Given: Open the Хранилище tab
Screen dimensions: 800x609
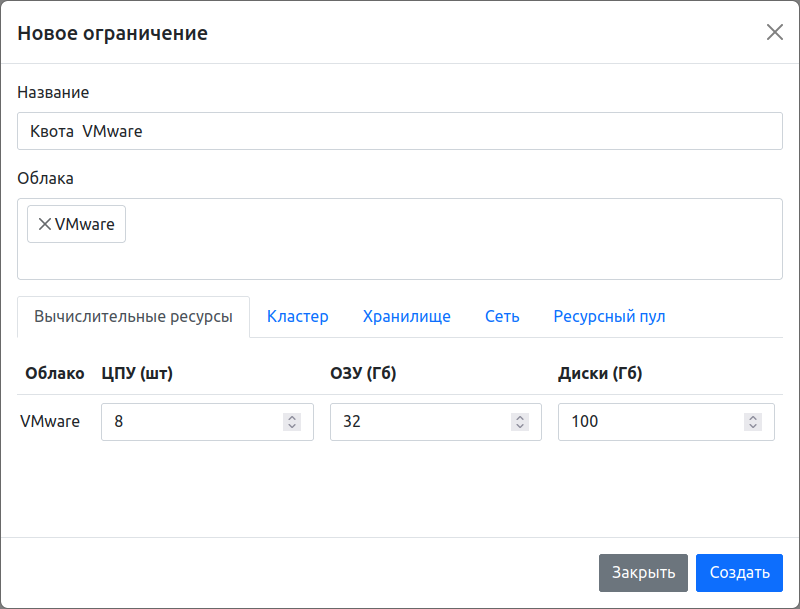Looking at the screenshot, I should 406,316.
